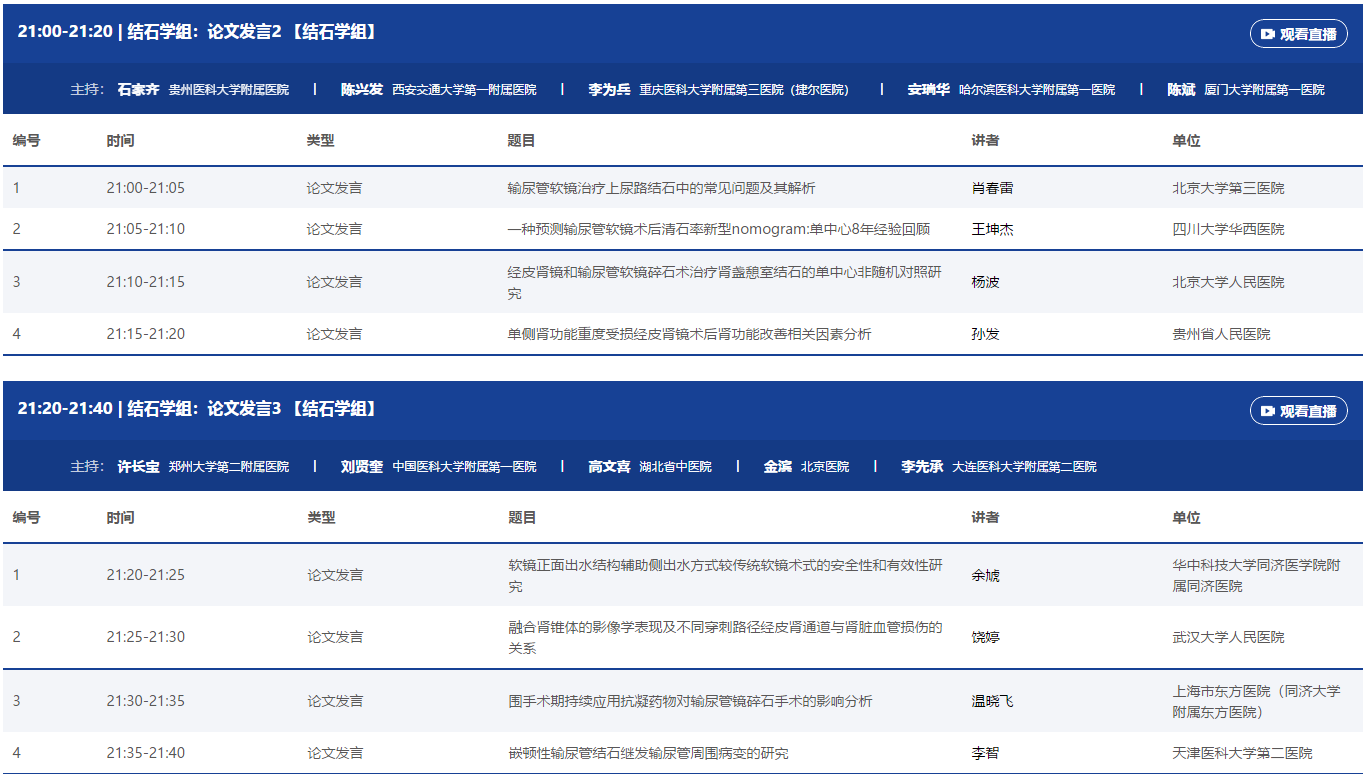Viewport: 1368px width, 774px height.
Task: Click the 观看直播 label for 论文发言2
Action: coord(1308,34)
